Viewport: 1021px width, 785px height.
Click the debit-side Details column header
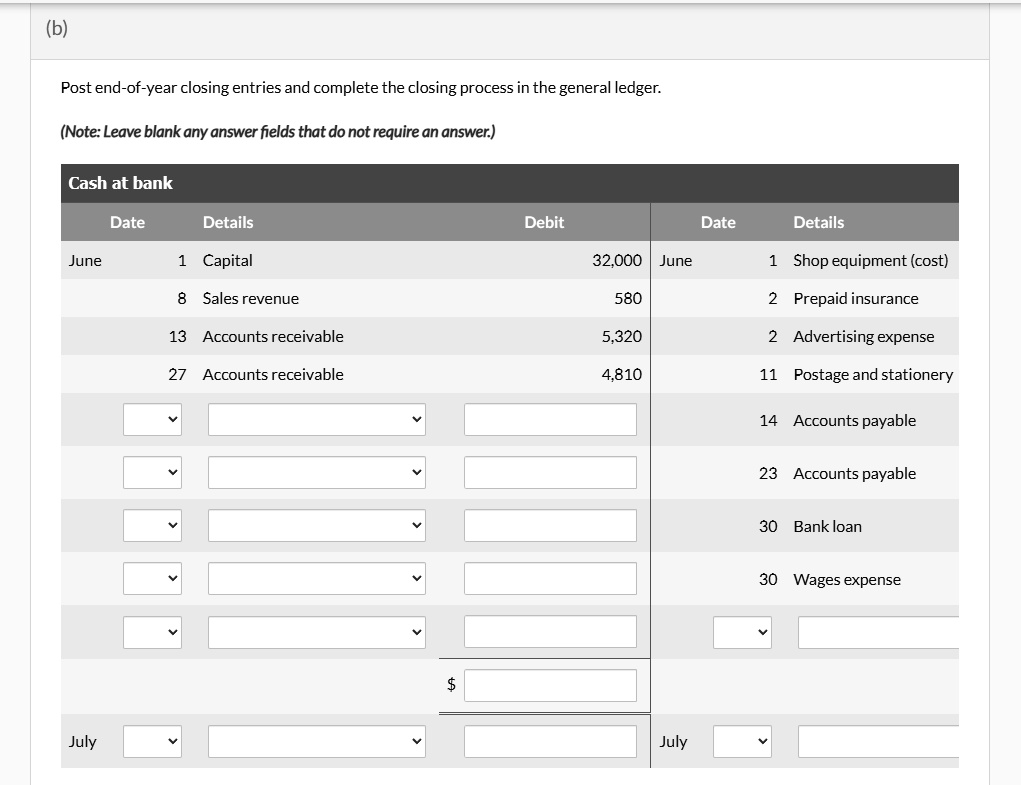[228, 222]
